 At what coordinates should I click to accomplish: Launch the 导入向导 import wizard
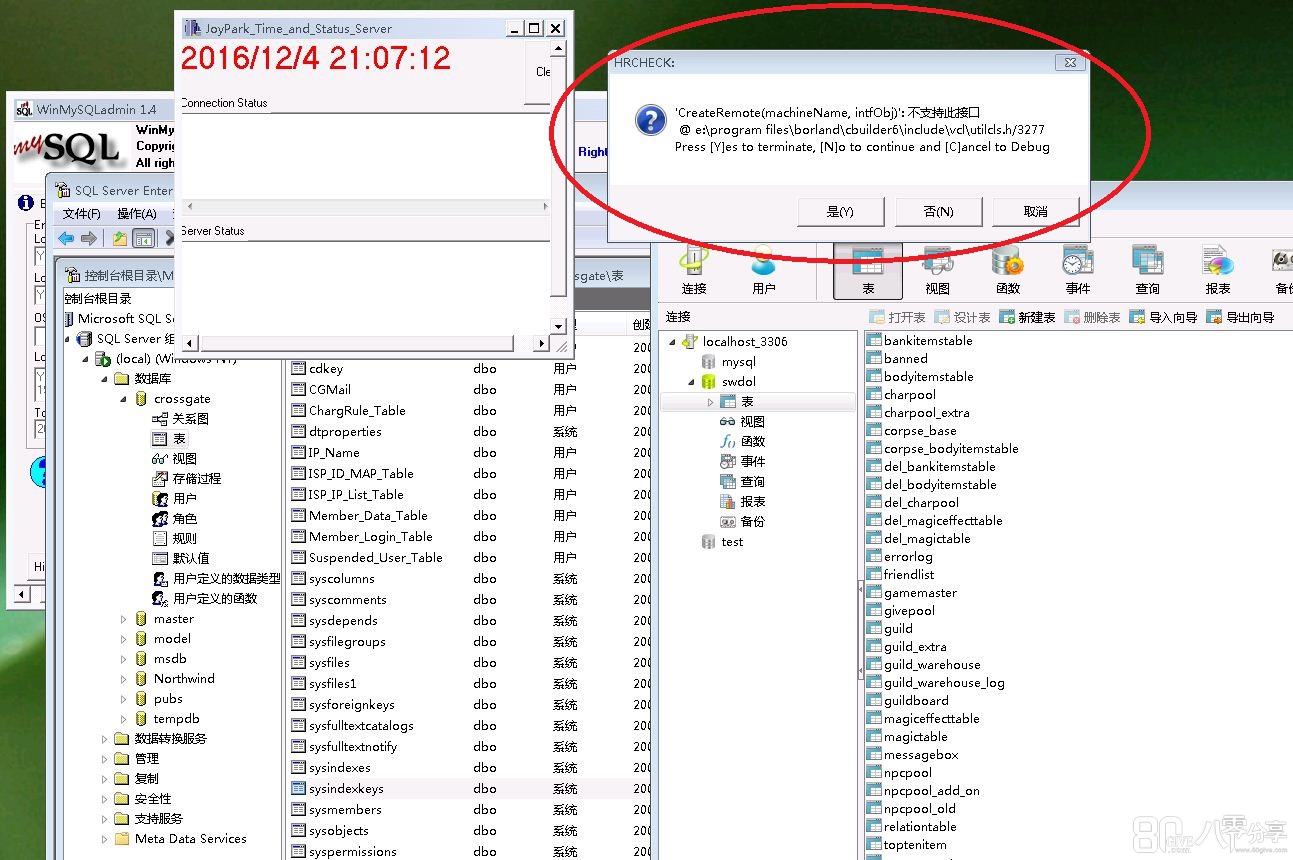point(1163,317)
